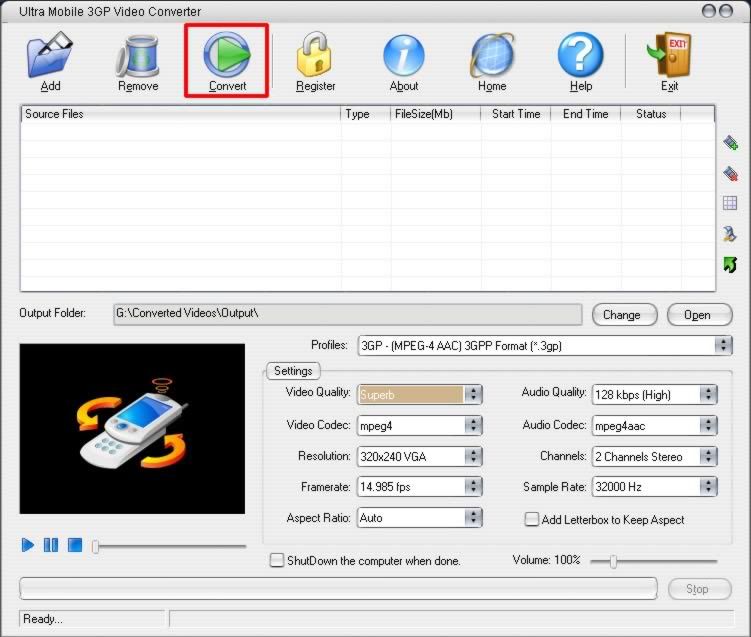Viewport: 751px width, 637px height.
Task: Click the Open output folder button
Action: [x=699, y=315]
